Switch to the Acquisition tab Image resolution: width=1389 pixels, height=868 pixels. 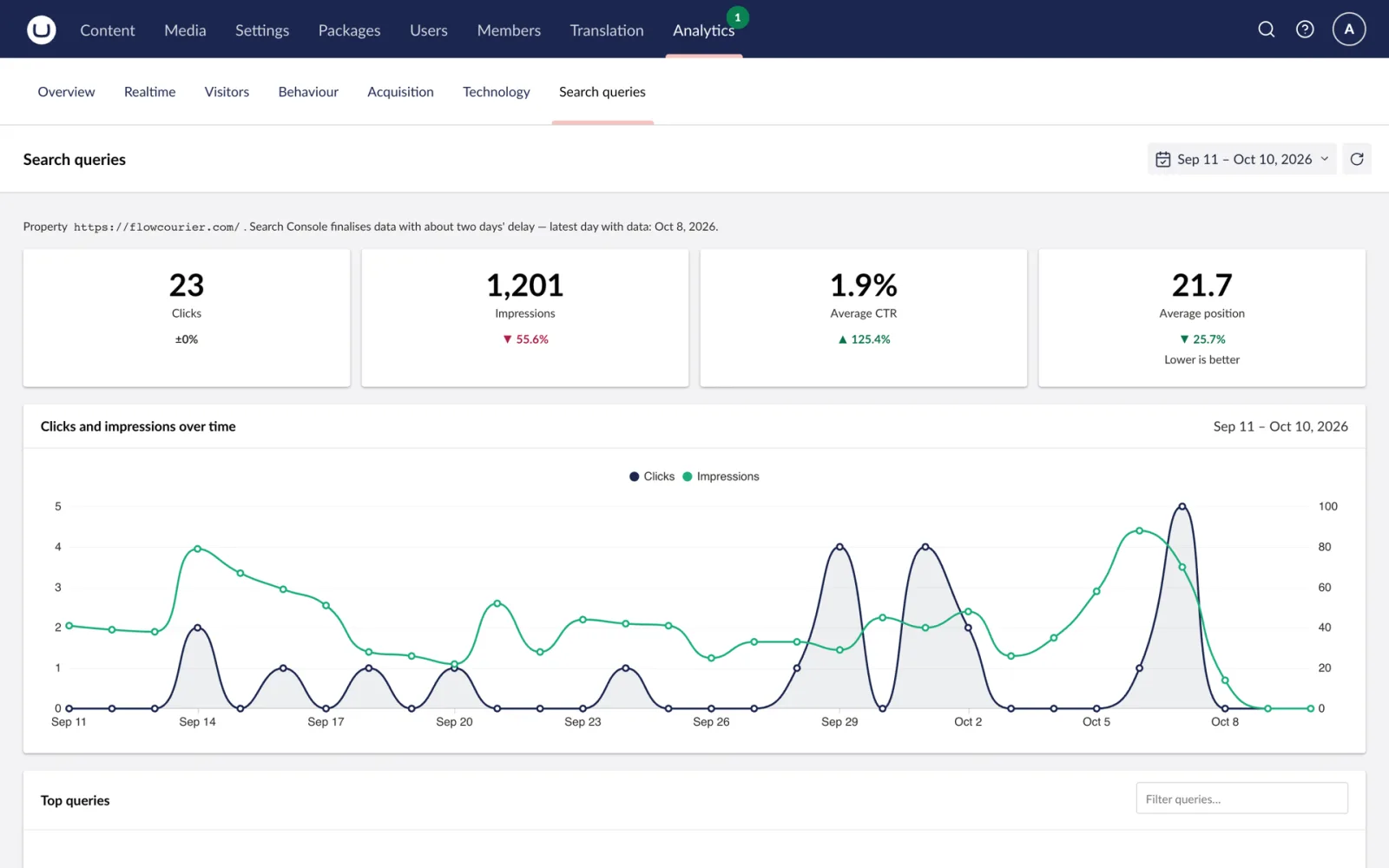400,92
